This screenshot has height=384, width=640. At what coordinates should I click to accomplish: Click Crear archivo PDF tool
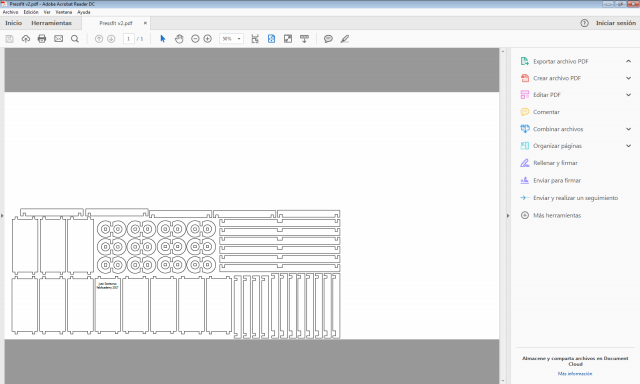556,78
